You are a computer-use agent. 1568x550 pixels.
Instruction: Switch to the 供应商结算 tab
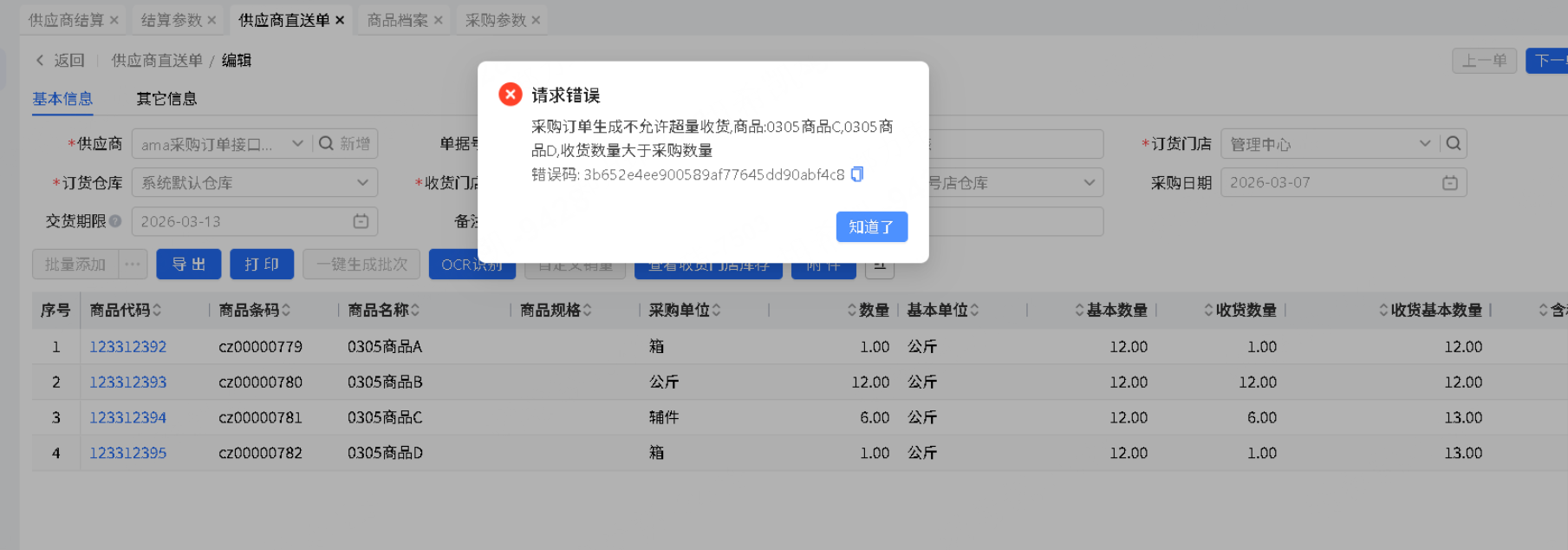pyautogui.click(x=66, y=20)
